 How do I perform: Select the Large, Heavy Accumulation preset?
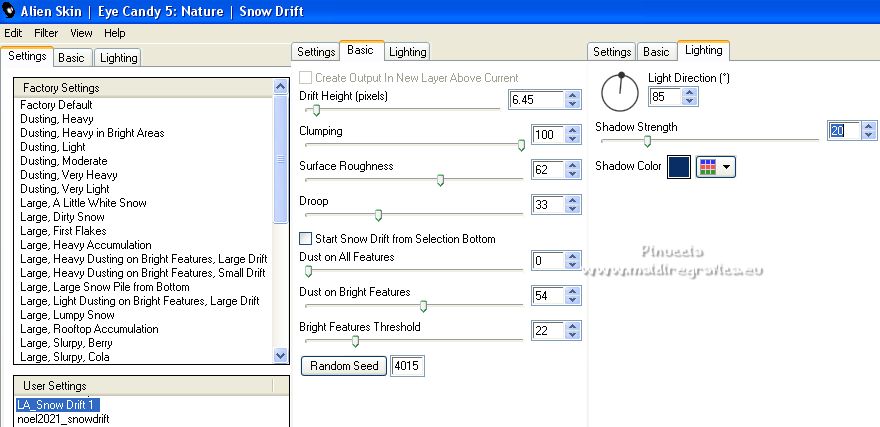[x=85, y=245]
